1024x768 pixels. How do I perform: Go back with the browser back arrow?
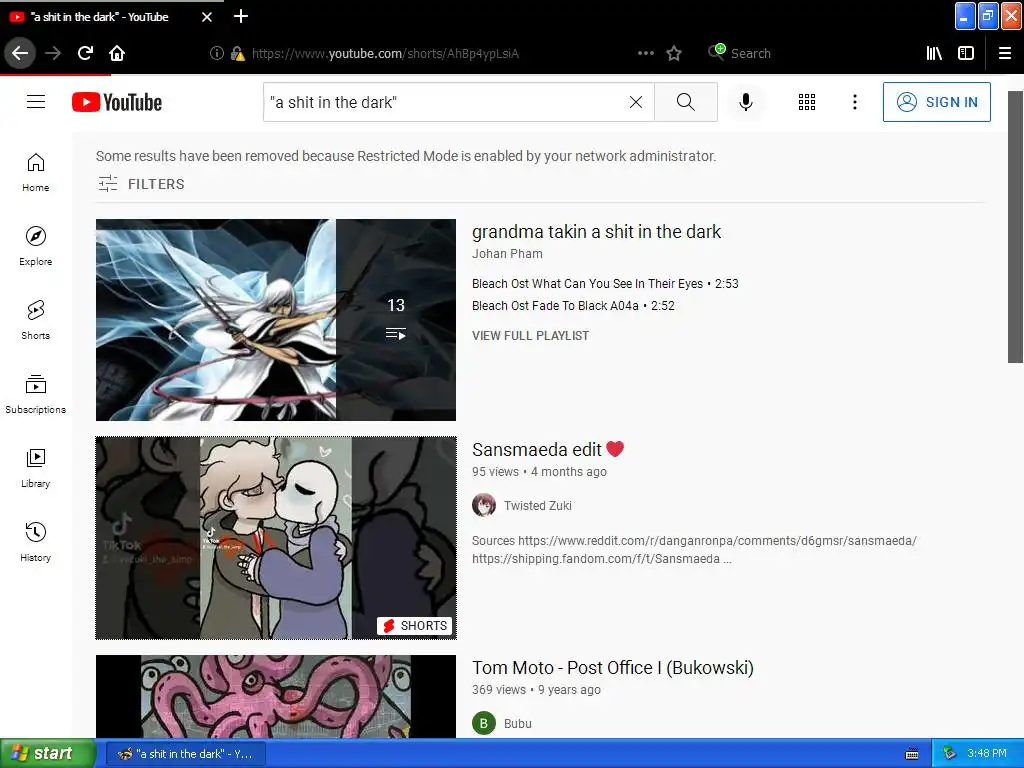tap(20, 54)
